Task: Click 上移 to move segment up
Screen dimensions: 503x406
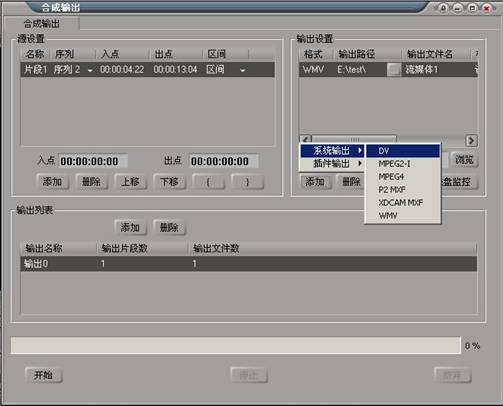Action: [130, 182]
